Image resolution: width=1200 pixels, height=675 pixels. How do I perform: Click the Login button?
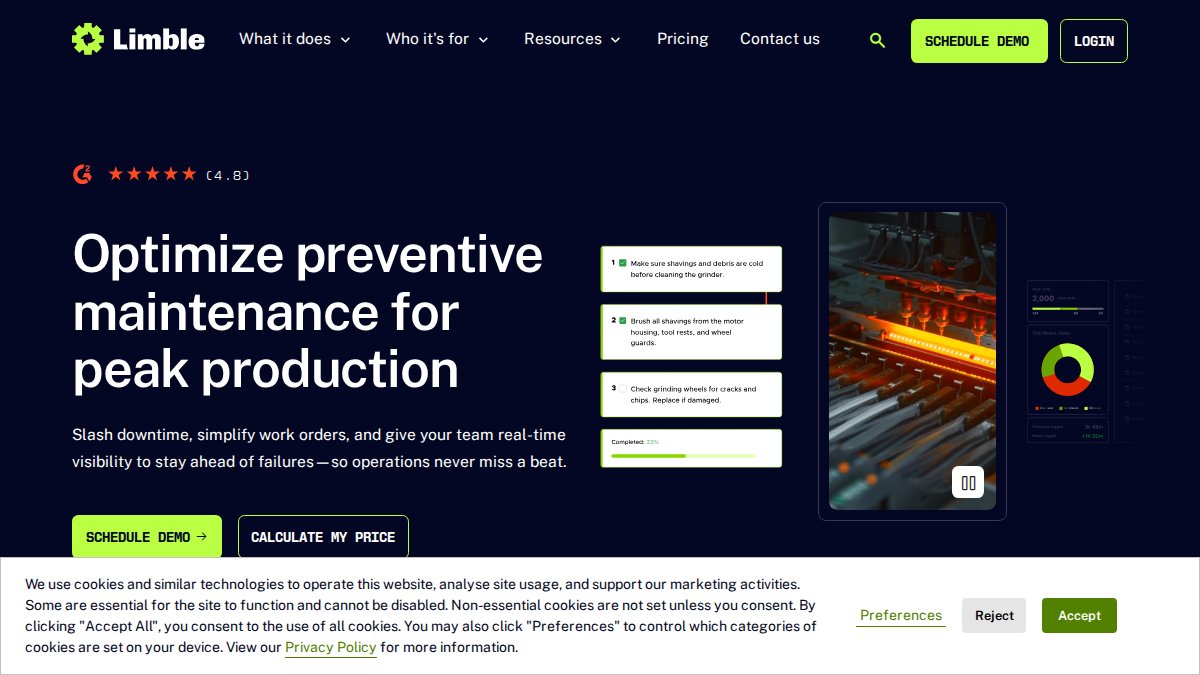tap(1094, 41)
